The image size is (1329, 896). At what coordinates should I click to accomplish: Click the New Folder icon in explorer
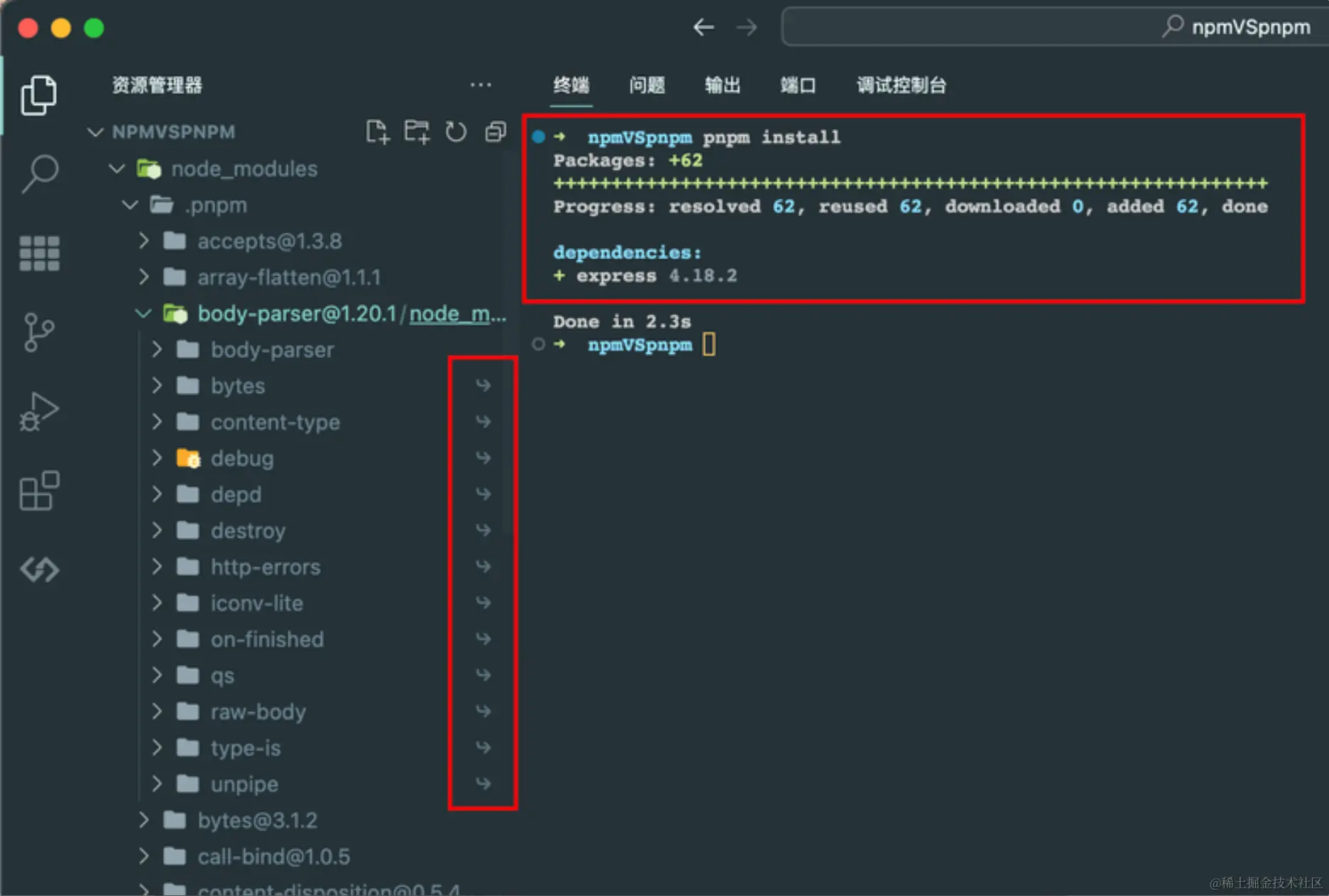(x=417, y=132)
